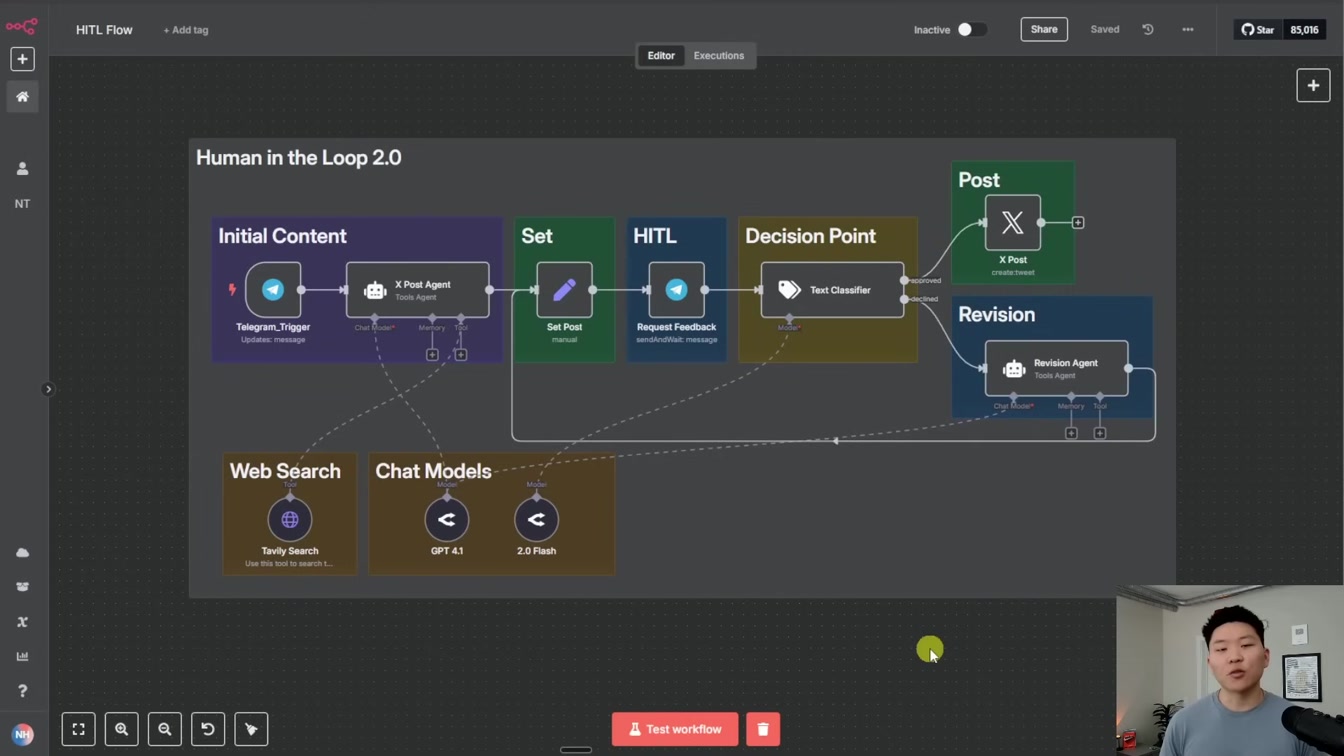This screenshot has height=756, width=1344.
Task: Add a Tool sub-node to Revision Agent
Action: pos(1100,433)
